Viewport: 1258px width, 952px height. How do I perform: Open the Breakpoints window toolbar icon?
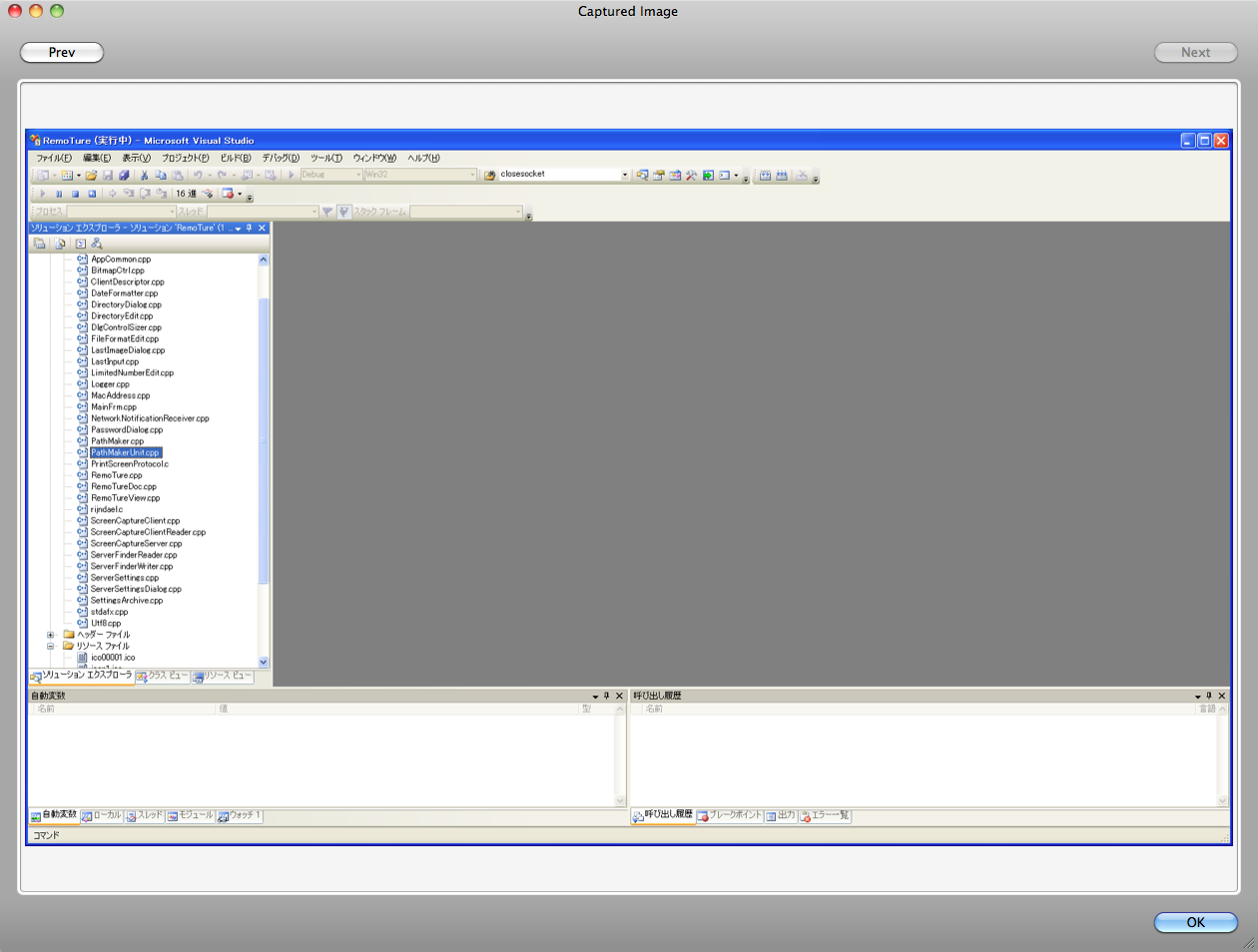(x=228, y=194)
